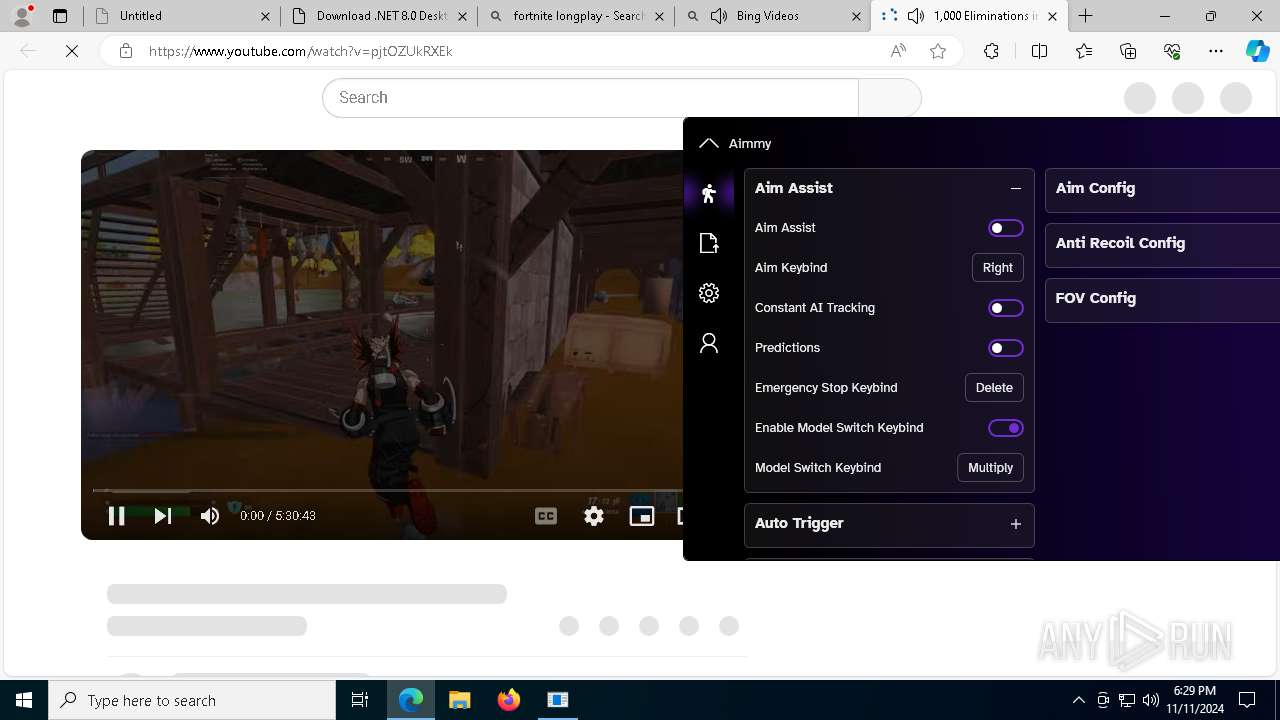The width and height of the screenshot is (1280, 720).
Task: Click the YouTube search field
Action: pos(590,98)
